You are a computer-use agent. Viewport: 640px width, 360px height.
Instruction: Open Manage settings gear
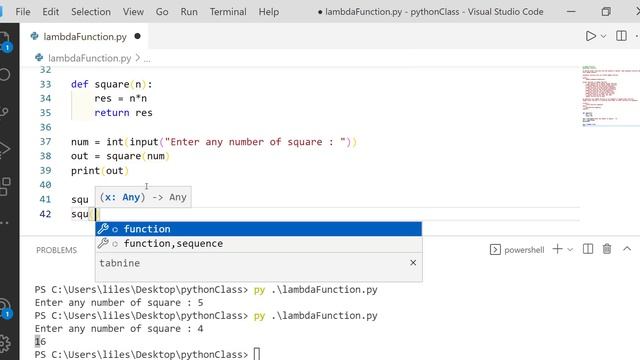pyautogui.click(x=5, y=343)
